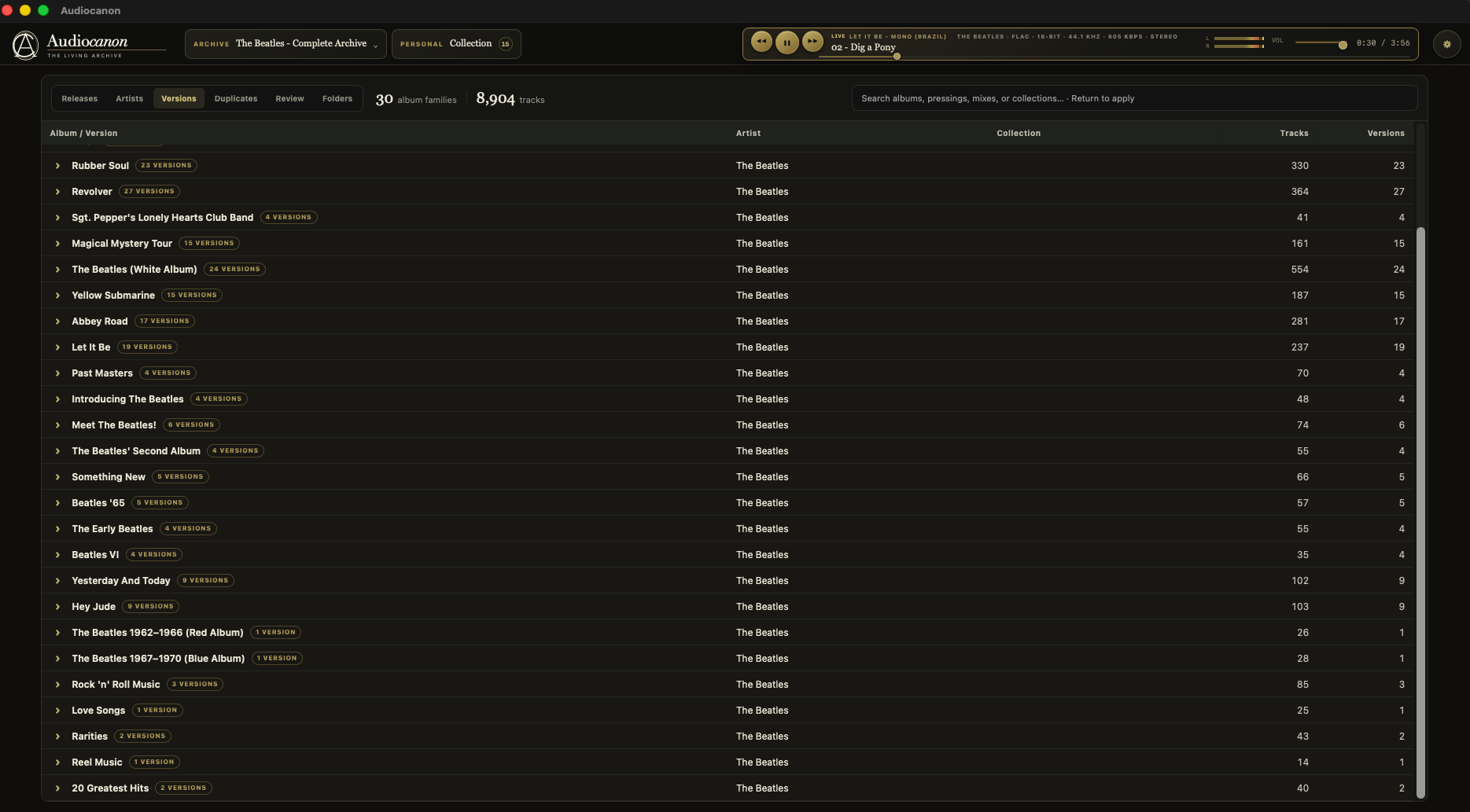Expand The Beatles' Second Album chevron
This screenshot has height=812, width=1470.
click(x=57, y=451)
